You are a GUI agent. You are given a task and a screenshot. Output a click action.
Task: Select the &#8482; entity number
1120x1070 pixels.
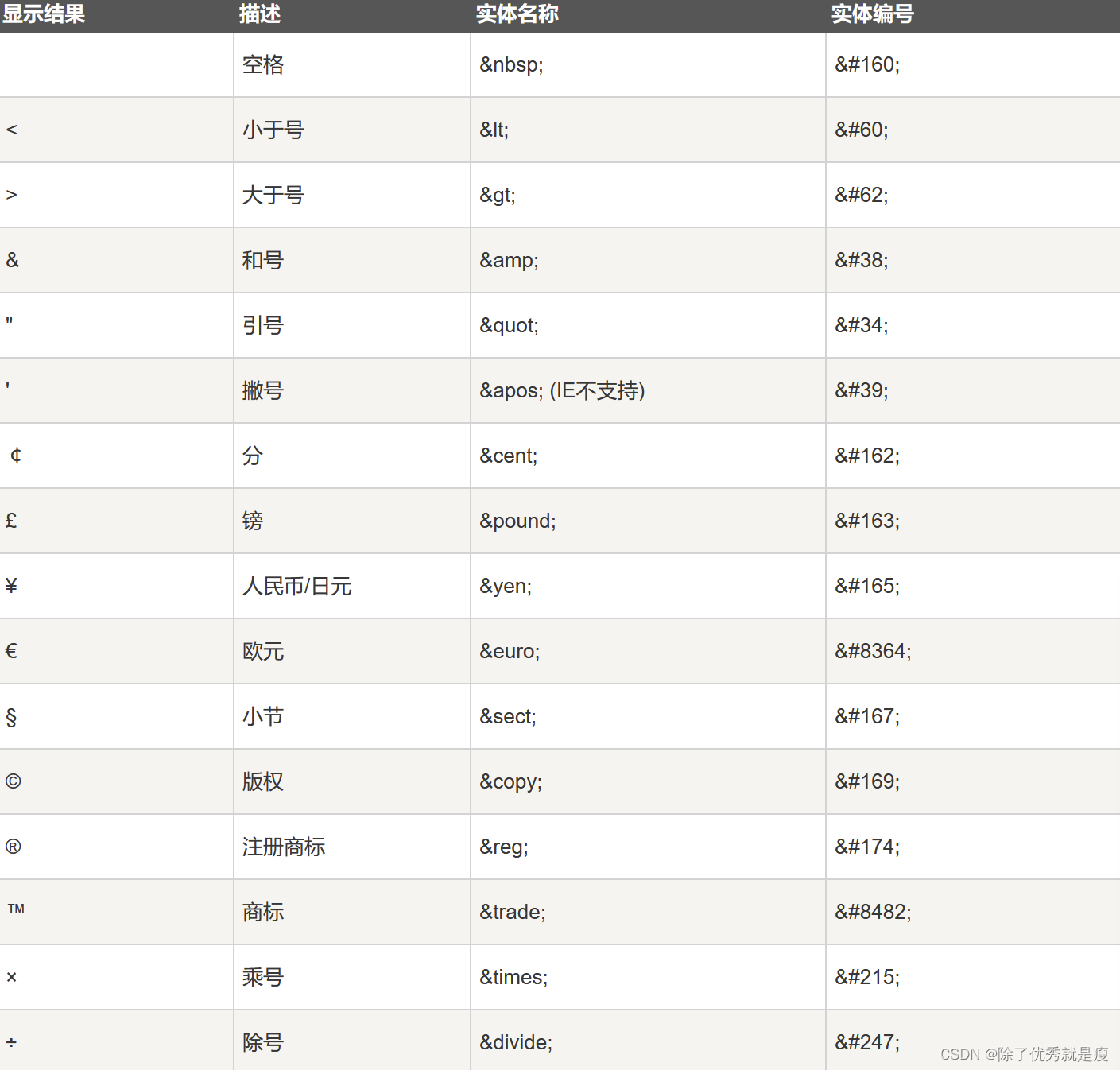[873, 912]
